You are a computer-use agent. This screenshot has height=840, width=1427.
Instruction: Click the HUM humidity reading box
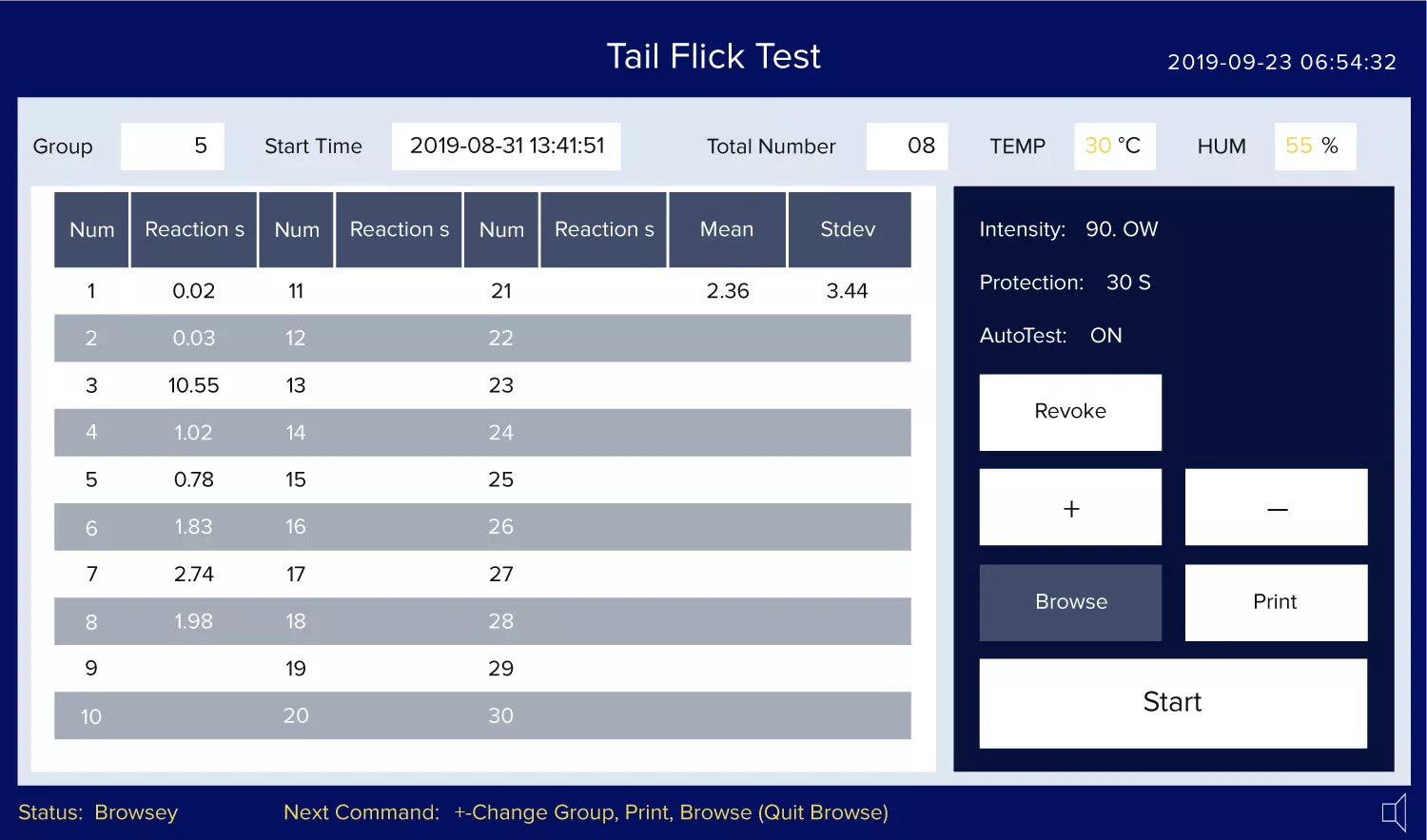point(1315,147)
